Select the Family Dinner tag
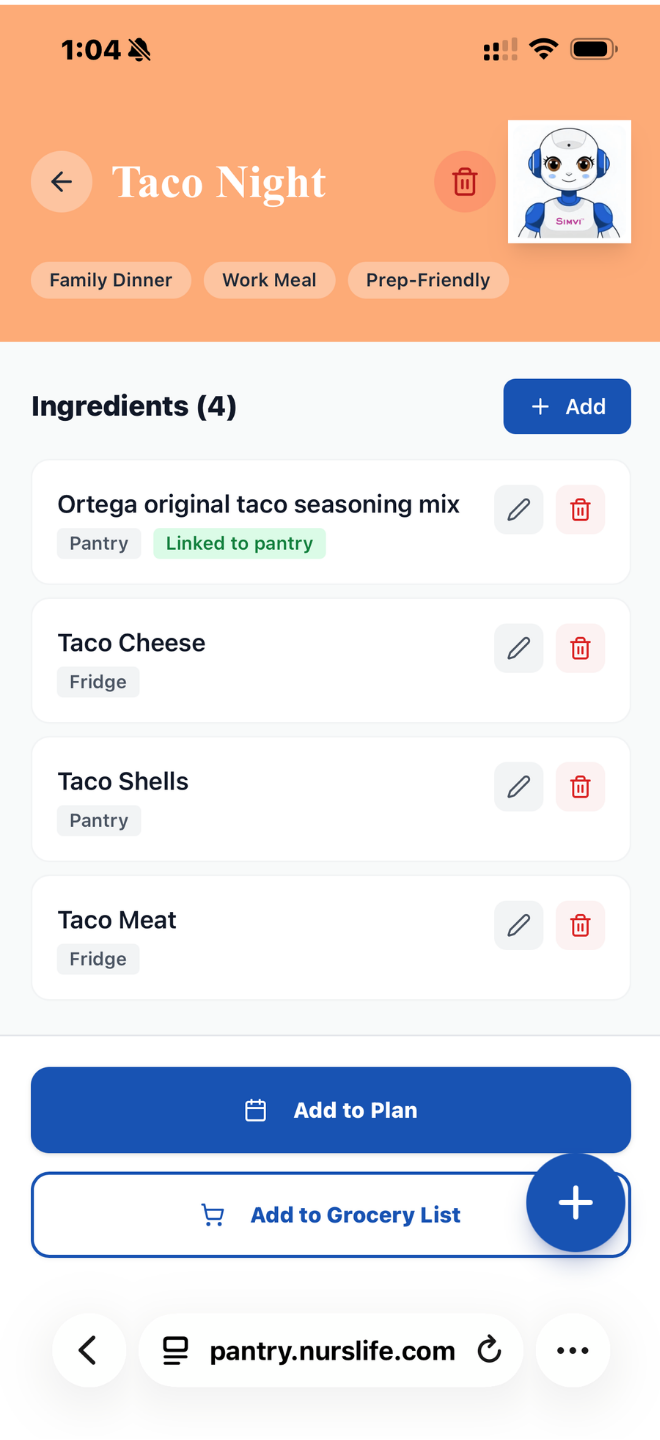Screen dimensions: 660x1440 pyautogui.click(x=110, y=280)
